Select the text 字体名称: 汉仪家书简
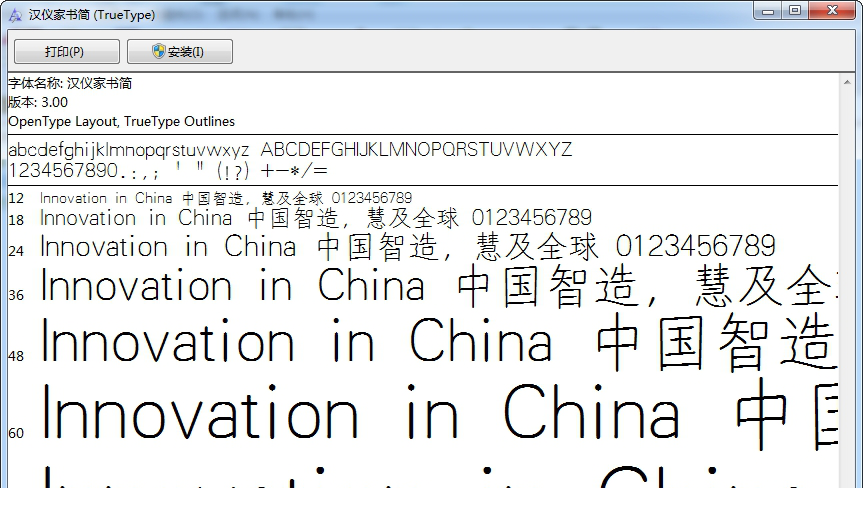 70,84
